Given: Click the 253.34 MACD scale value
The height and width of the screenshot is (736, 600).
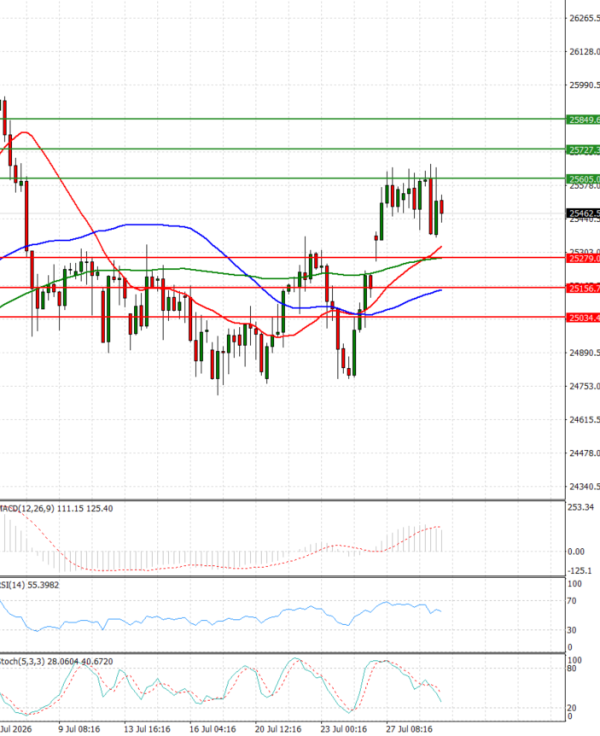Looking at the screenshot, I should (x=581, y=507).
